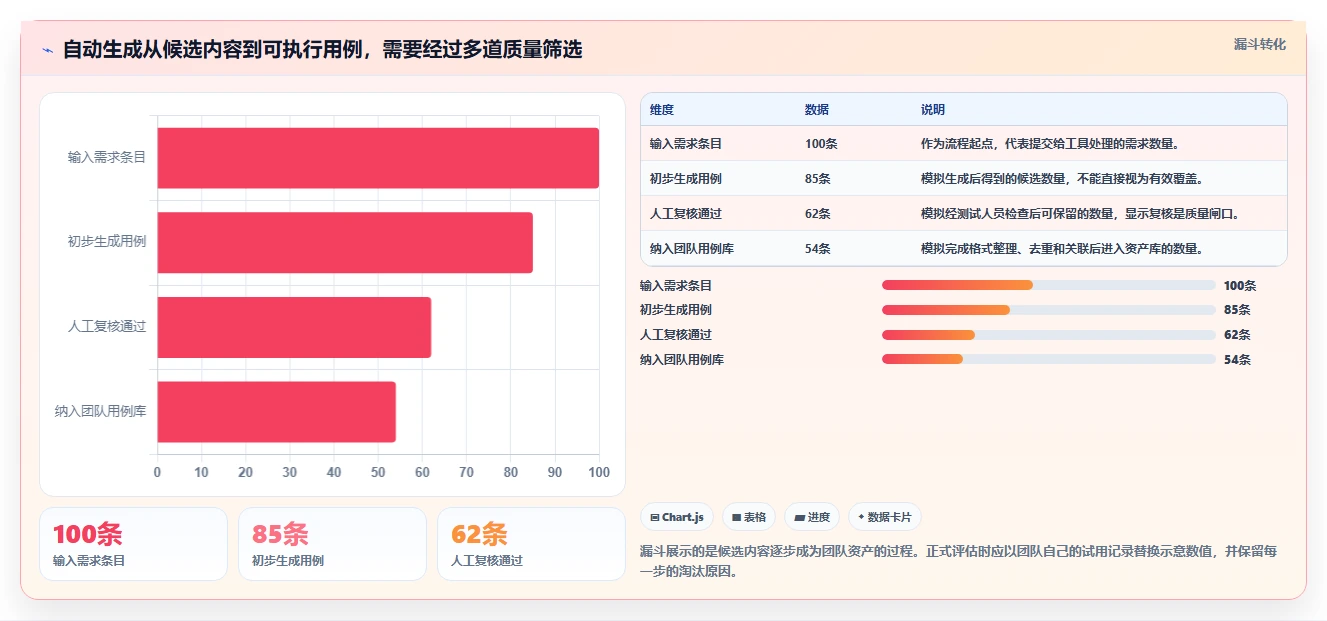Click the 纳入团队用例库 bar in the chart
1327x621 pixels.
point(276,411)
